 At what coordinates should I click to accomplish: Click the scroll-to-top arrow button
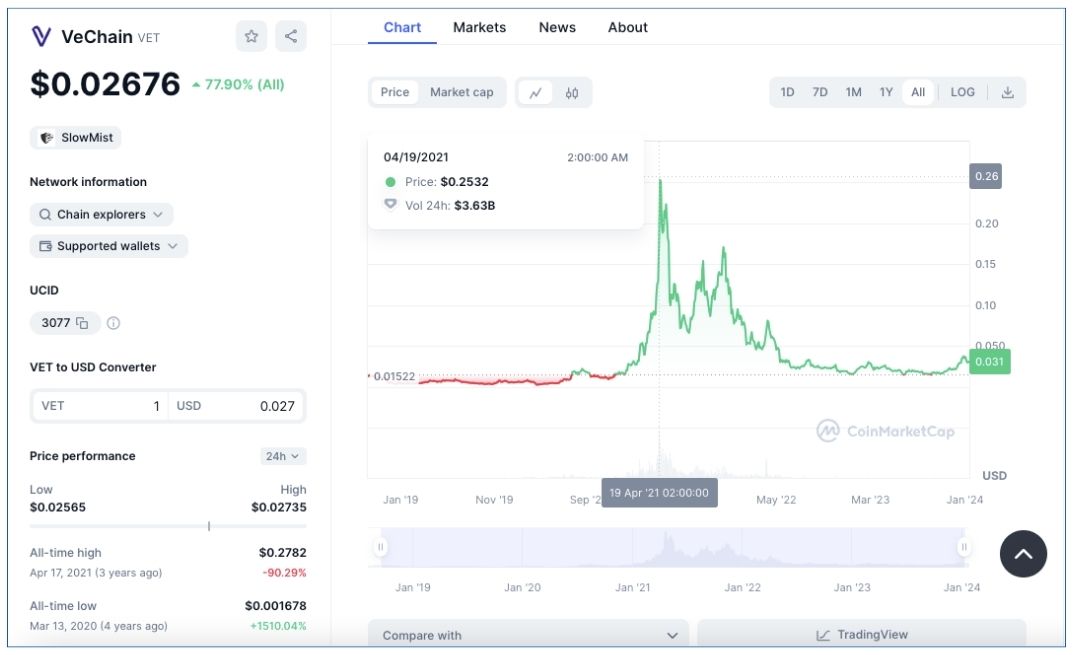tap(1023, 554)
